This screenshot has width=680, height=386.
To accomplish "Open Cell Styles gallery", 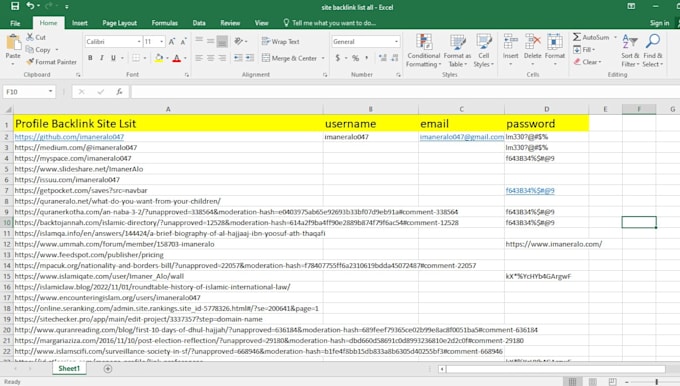I will (x=484, y=51).
